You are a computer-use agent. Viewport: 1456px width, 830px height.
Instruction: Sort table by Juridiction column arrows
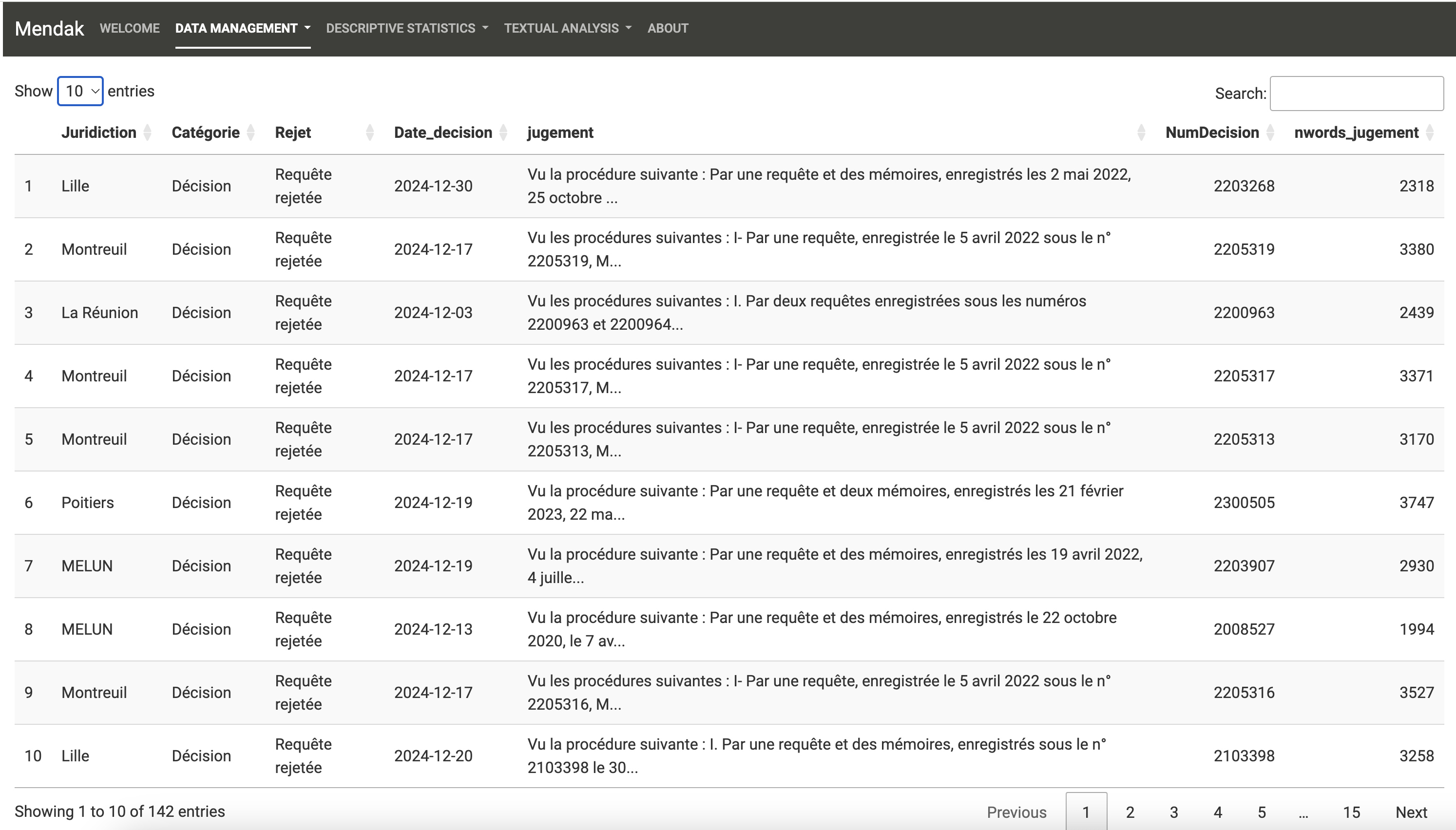(x=148, y=133)
